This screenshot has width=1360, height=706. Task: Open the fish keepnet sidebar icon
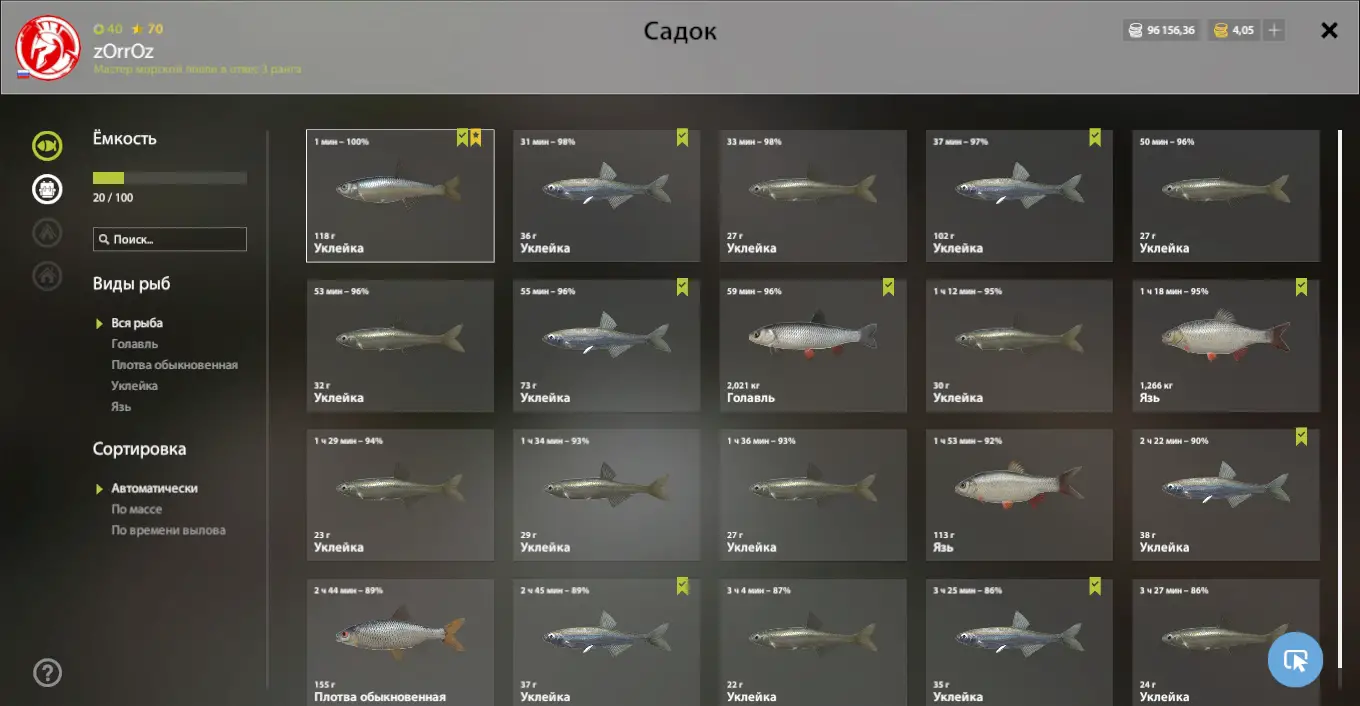click(47, 145)
